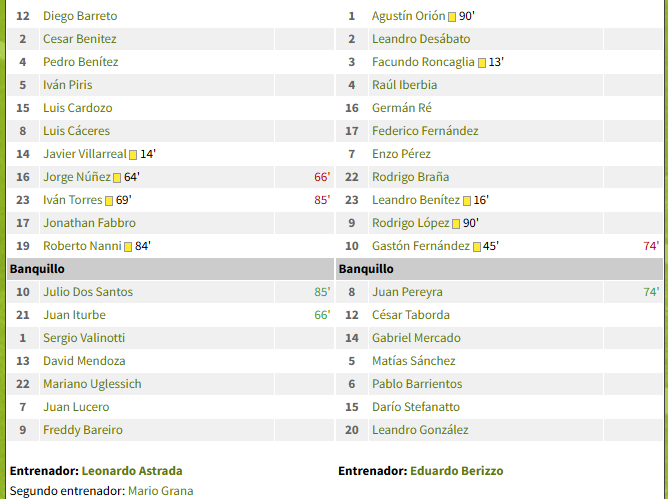668x499 pixels.
Task: Open Mario Grana assistant coach link
Action: [x=161, y=491]
